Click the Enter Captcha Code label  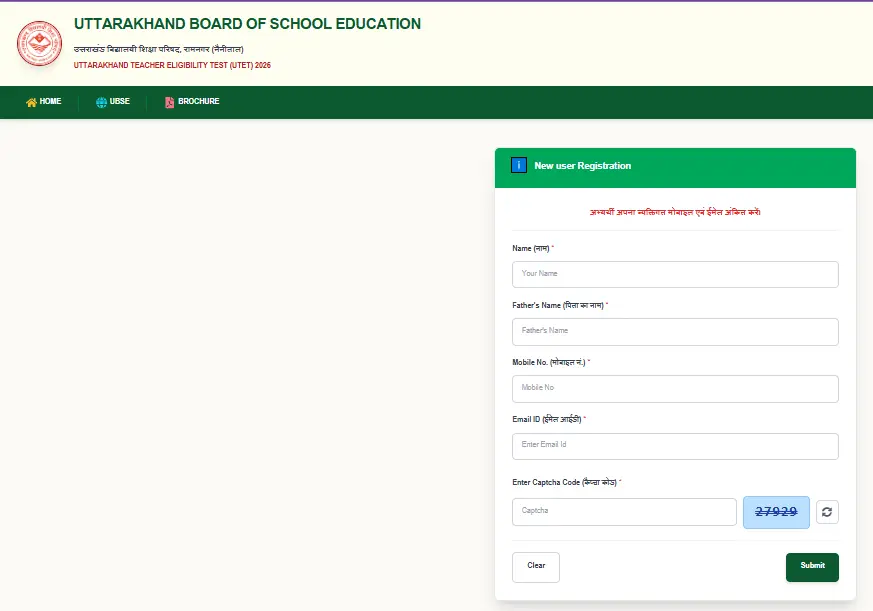[x=565, y=482]
